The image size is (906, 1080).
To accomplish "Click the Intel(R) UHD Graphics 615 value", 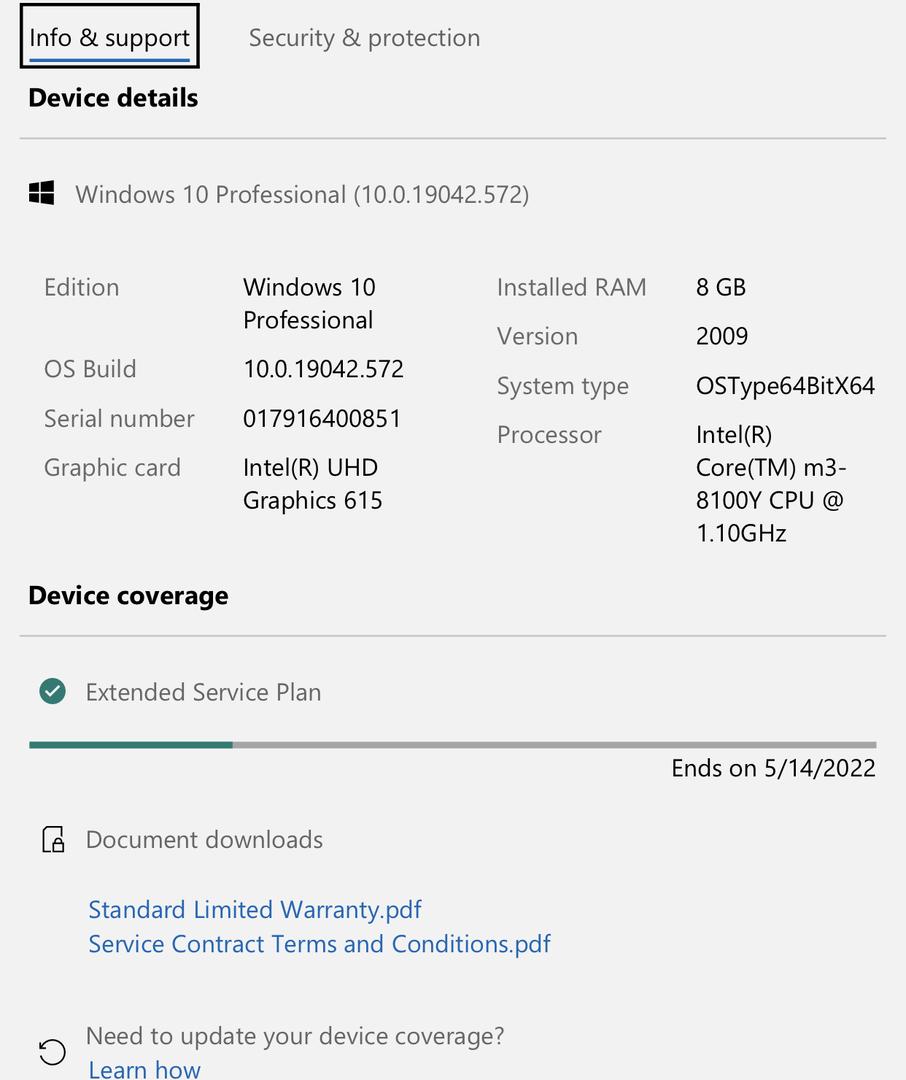I will click(x=312, y=484).
